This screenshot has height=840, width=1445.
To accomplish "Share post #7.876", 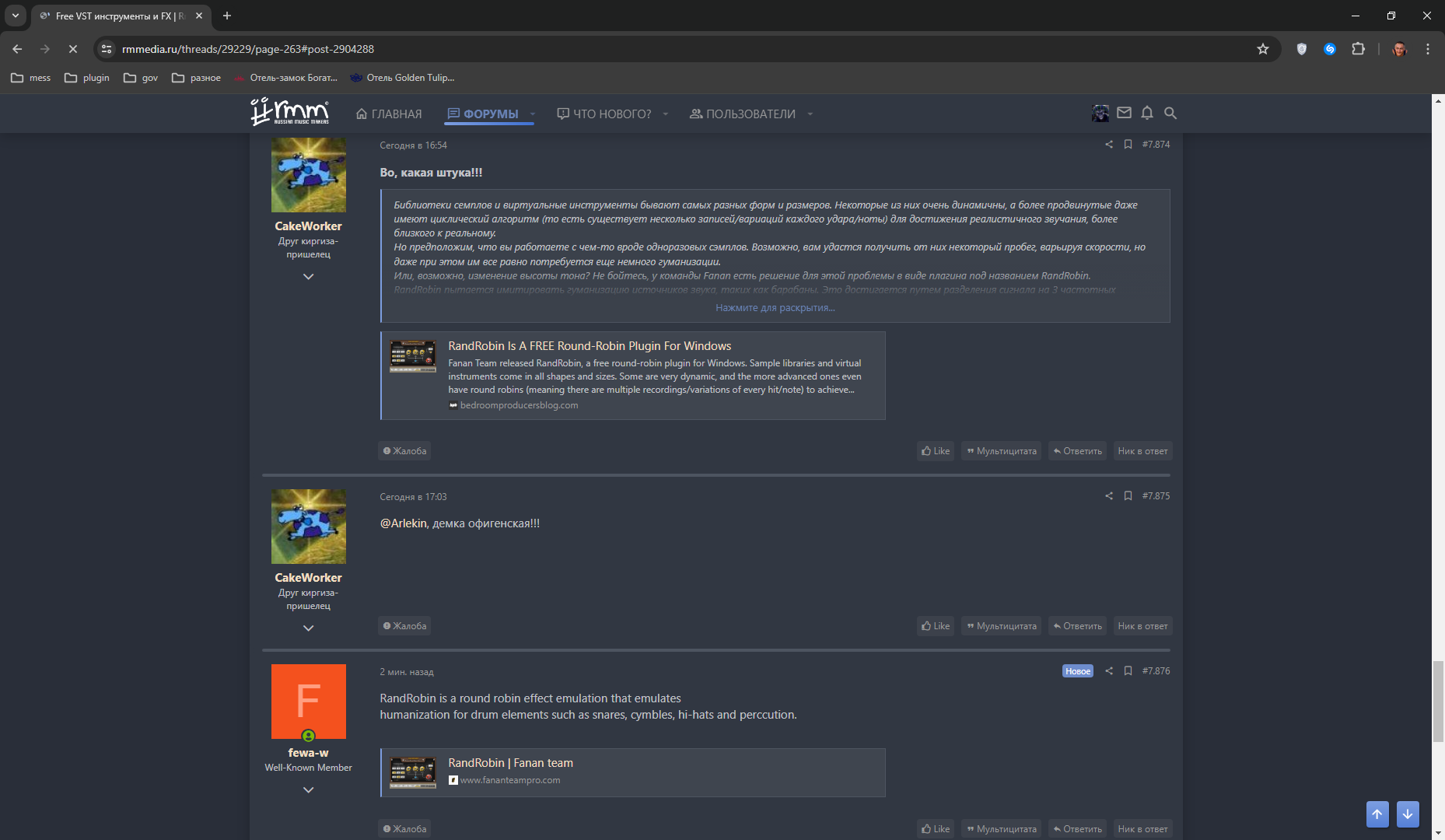I will (x=1109, y=670).
